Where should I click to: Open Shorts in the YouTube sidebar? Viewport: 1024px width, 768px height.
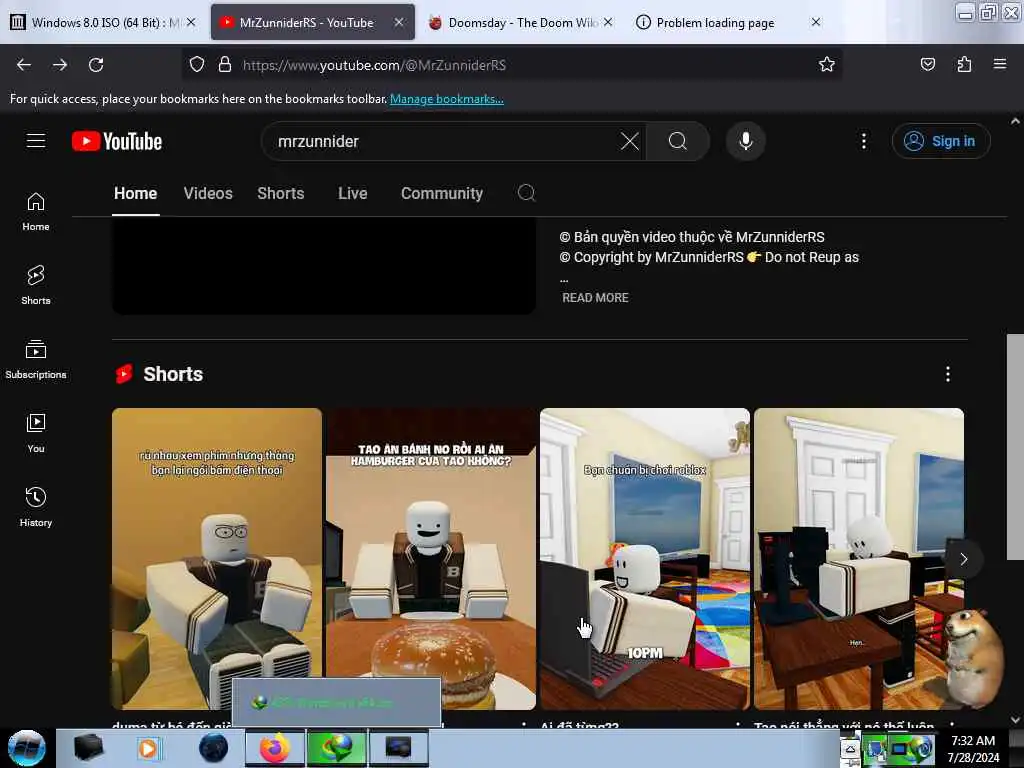pyautogui.click(x=36, y=285)
